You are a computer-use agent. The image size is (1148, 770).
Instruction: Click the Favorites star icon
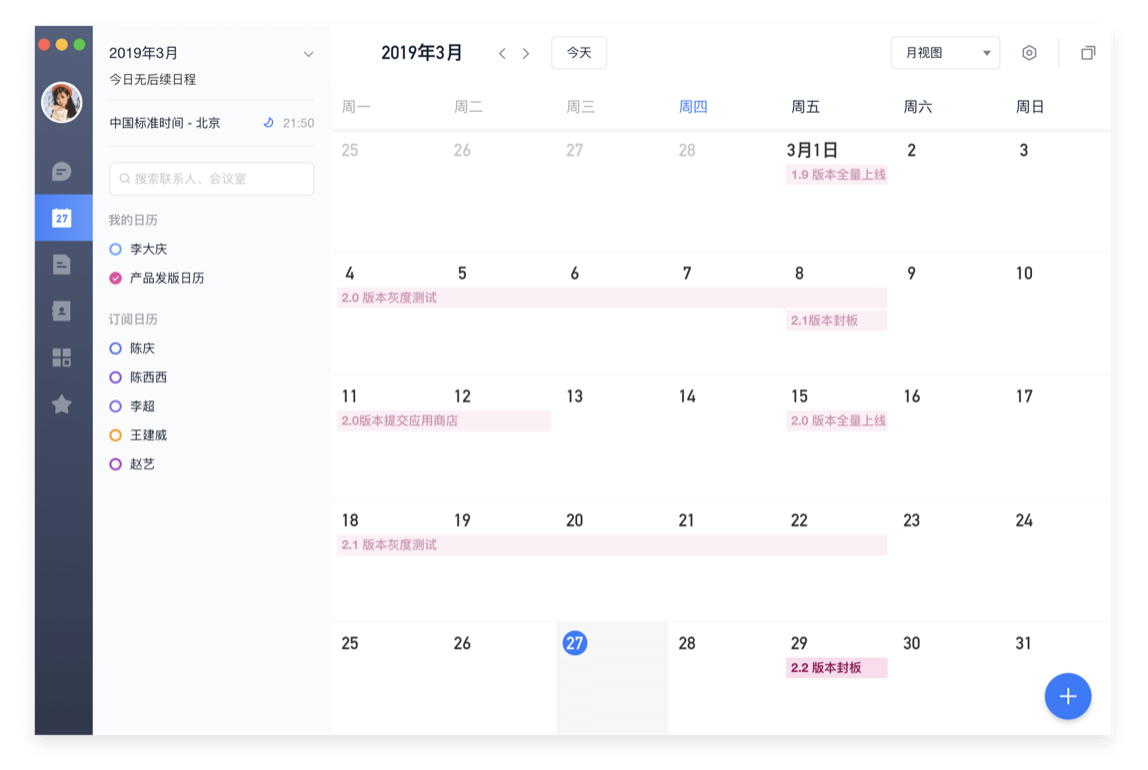[63, 405]
